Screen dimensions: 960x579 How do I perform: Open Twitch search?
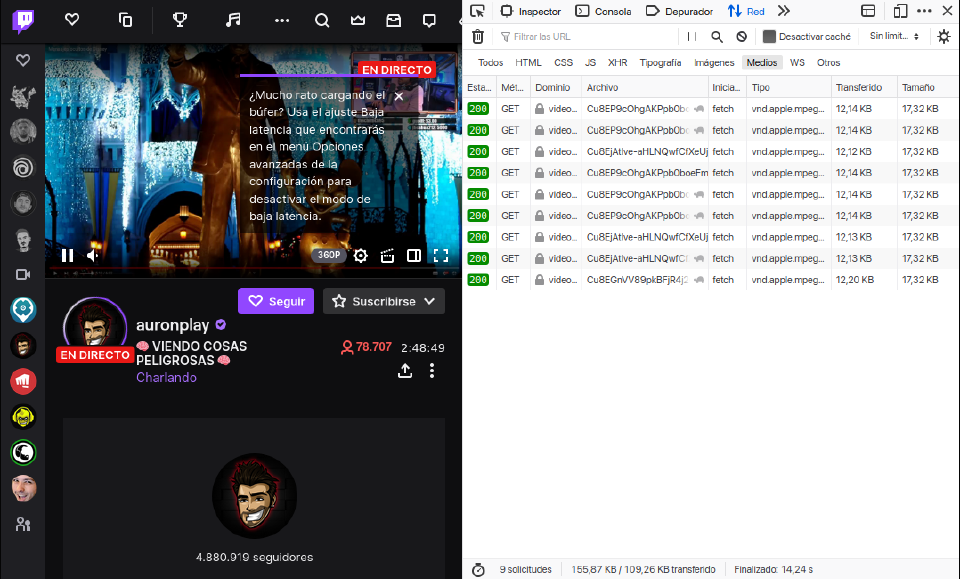[x=322, y=20]
